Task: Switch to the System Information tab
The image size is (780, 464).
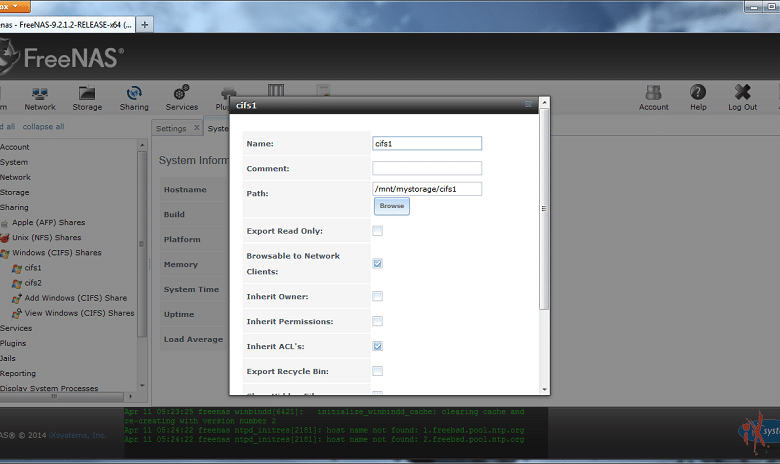Action: coord(218,128)
